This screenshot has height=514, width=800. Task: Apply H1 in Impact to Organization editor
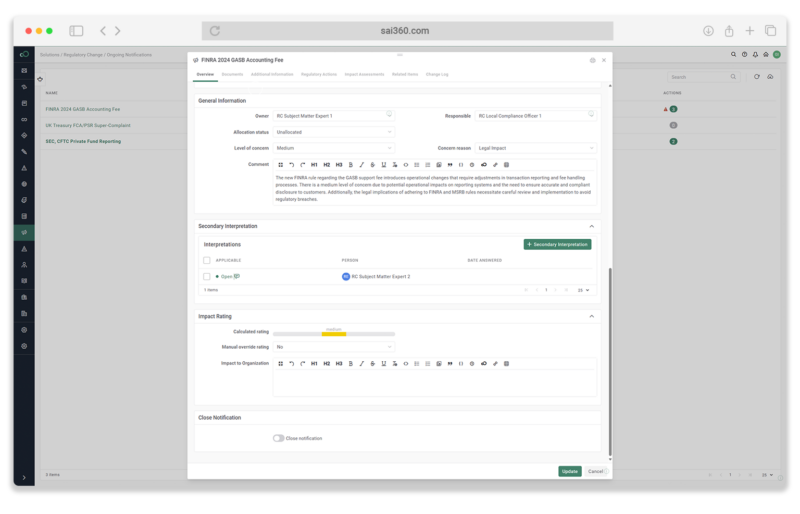click(x=314, y=364)
